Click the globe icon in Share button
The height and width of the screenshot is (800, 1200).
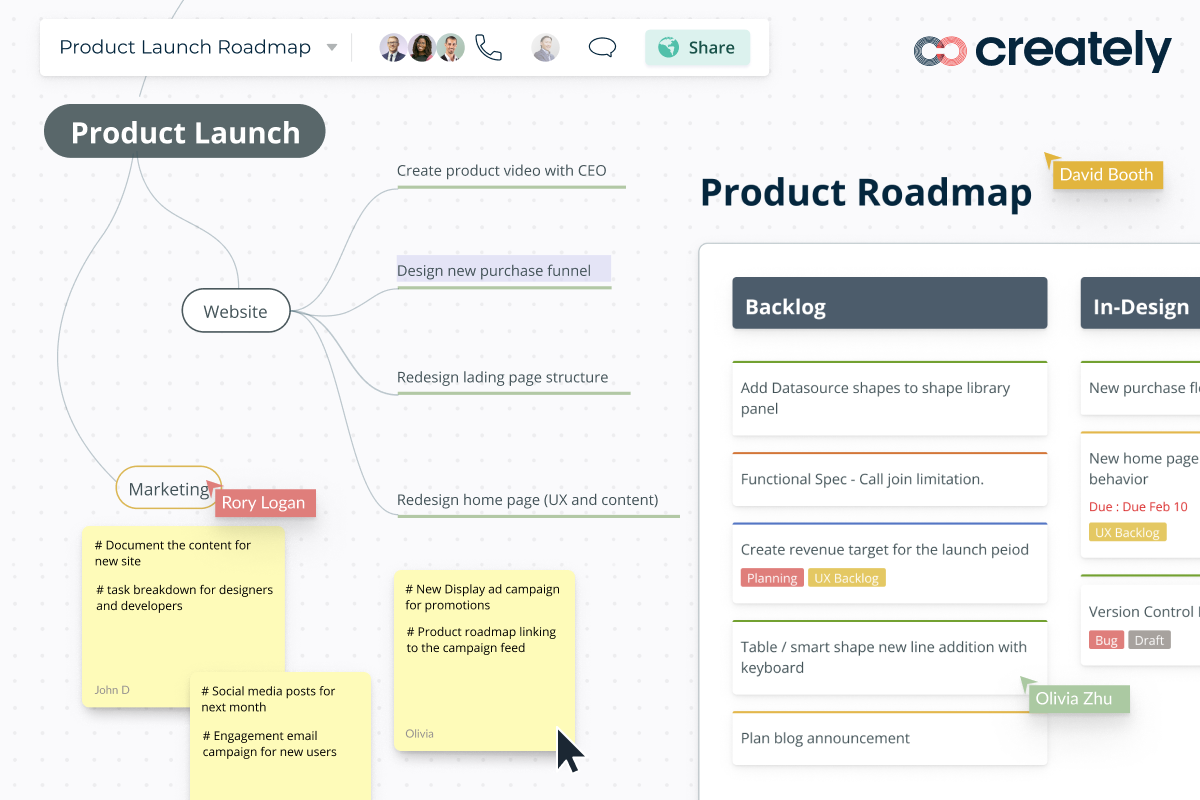[669, 47]
